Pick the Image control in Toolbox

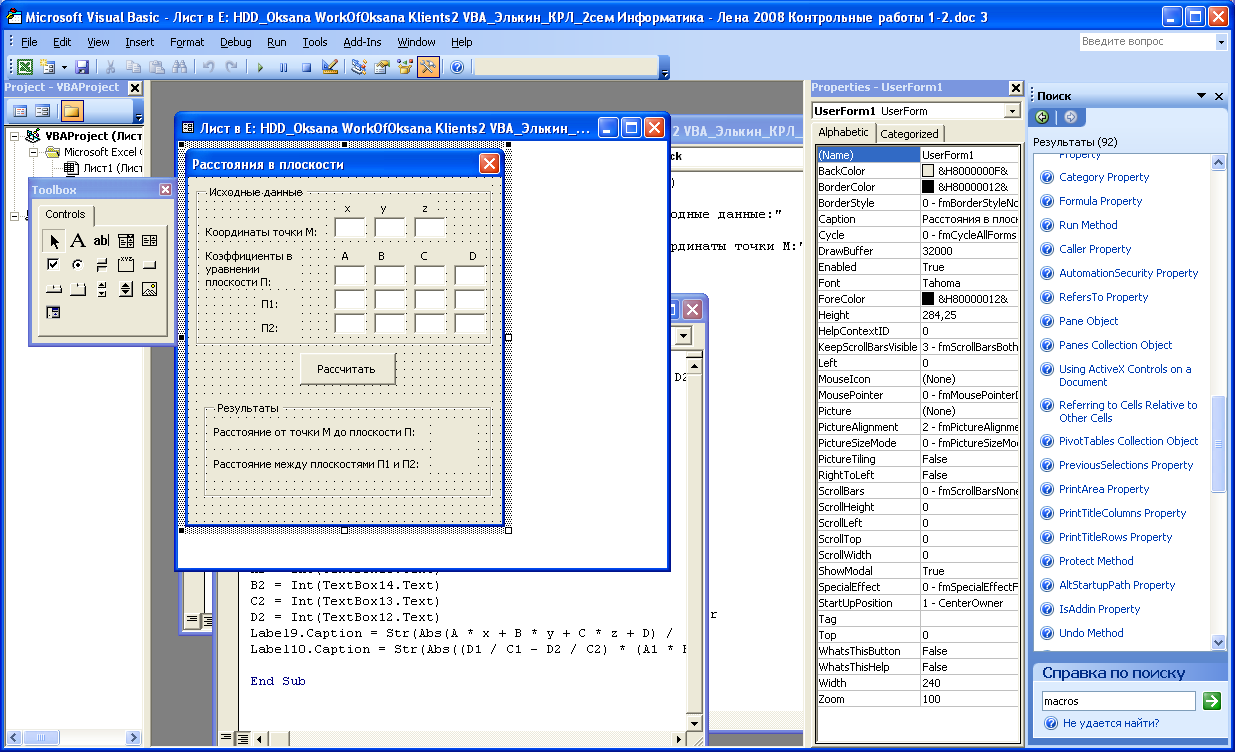149,289
